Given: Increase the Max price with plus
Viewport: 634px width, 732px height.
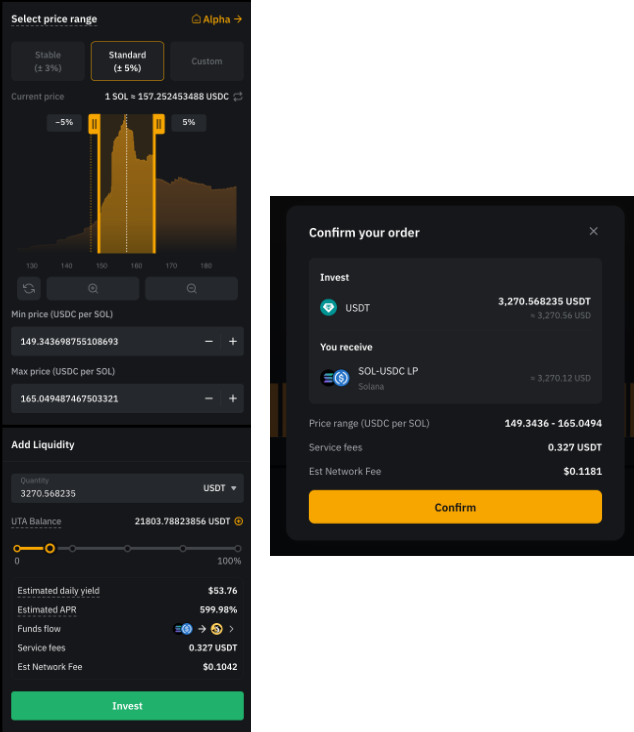Looking at the screenshot, I should (x=233, y=398).
